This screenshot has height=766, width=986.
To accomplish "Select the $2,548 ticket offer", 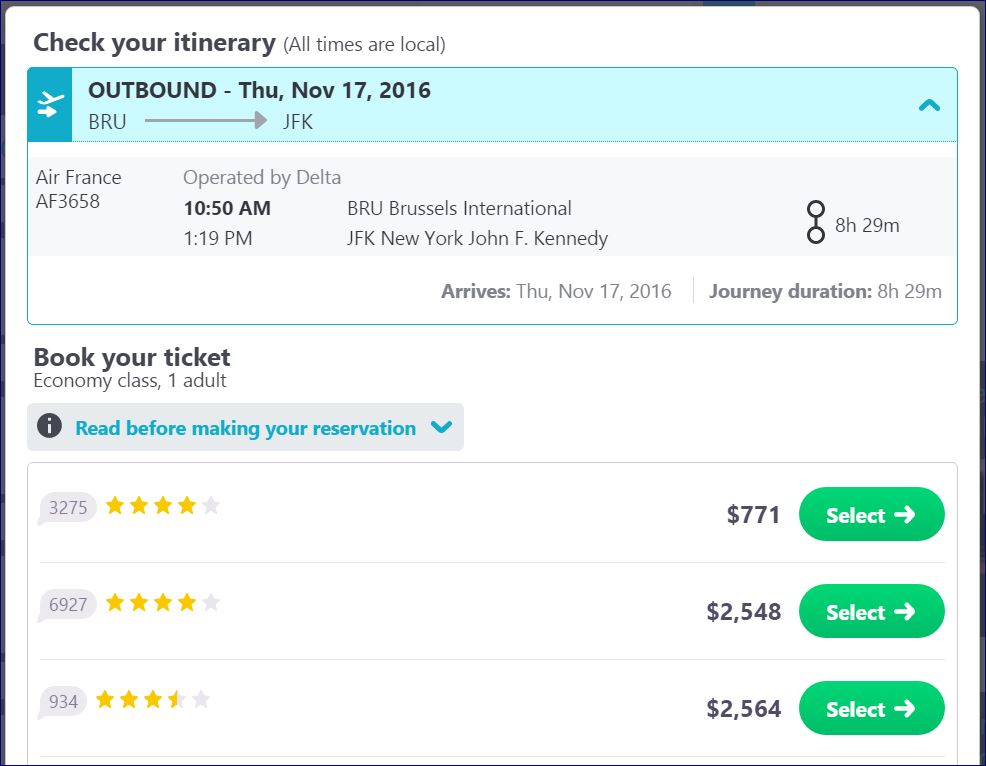I will 871,612.
